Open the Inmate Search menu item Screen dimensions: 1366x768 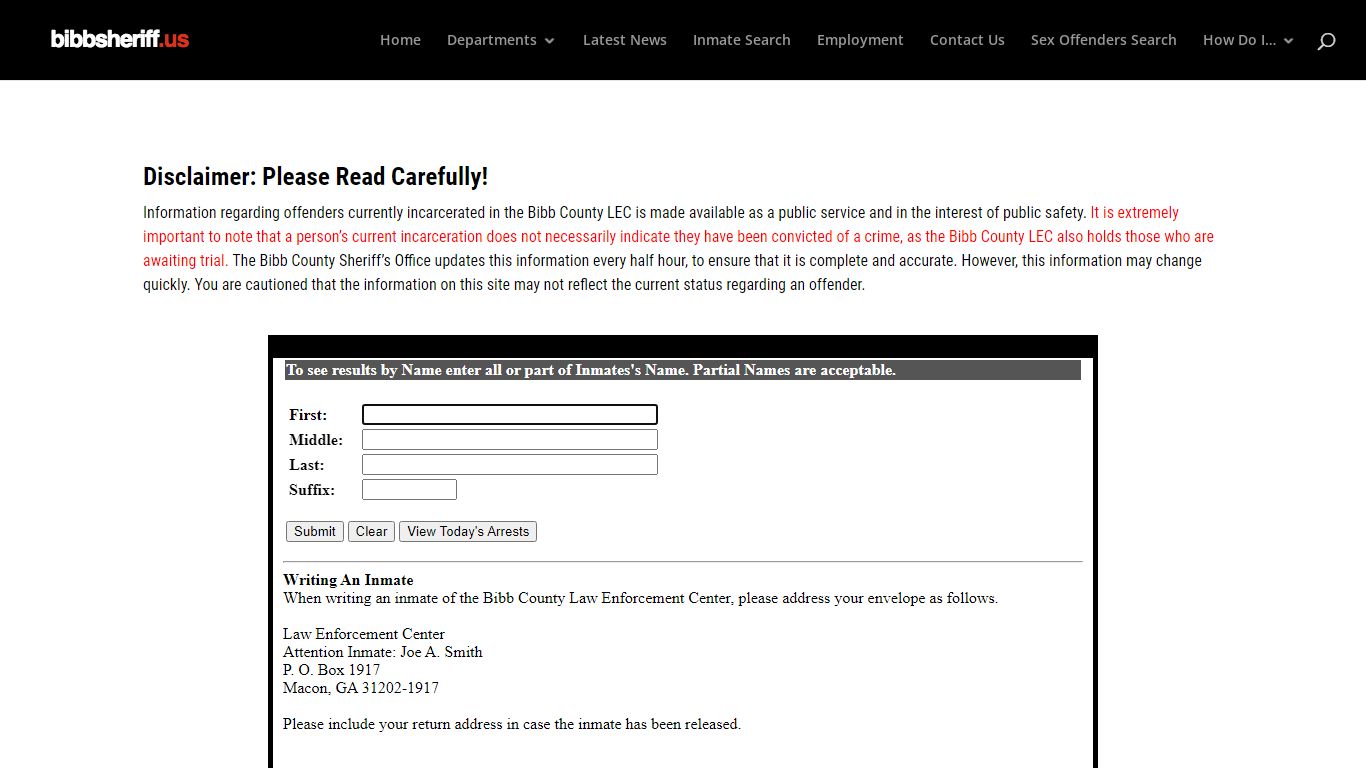[742, 40]
